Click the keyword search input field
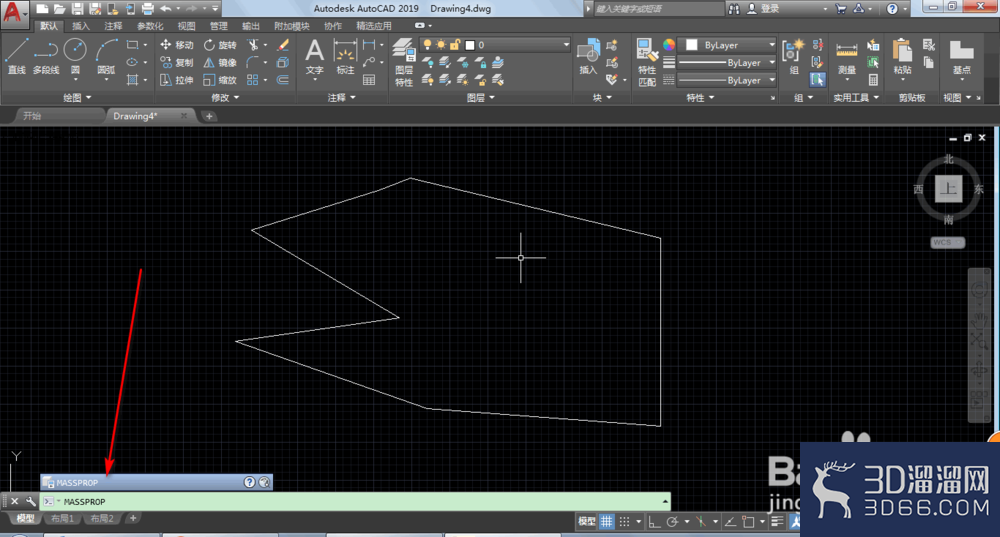1000x537 pixels. pyautogui.click(x=658, y=9)
